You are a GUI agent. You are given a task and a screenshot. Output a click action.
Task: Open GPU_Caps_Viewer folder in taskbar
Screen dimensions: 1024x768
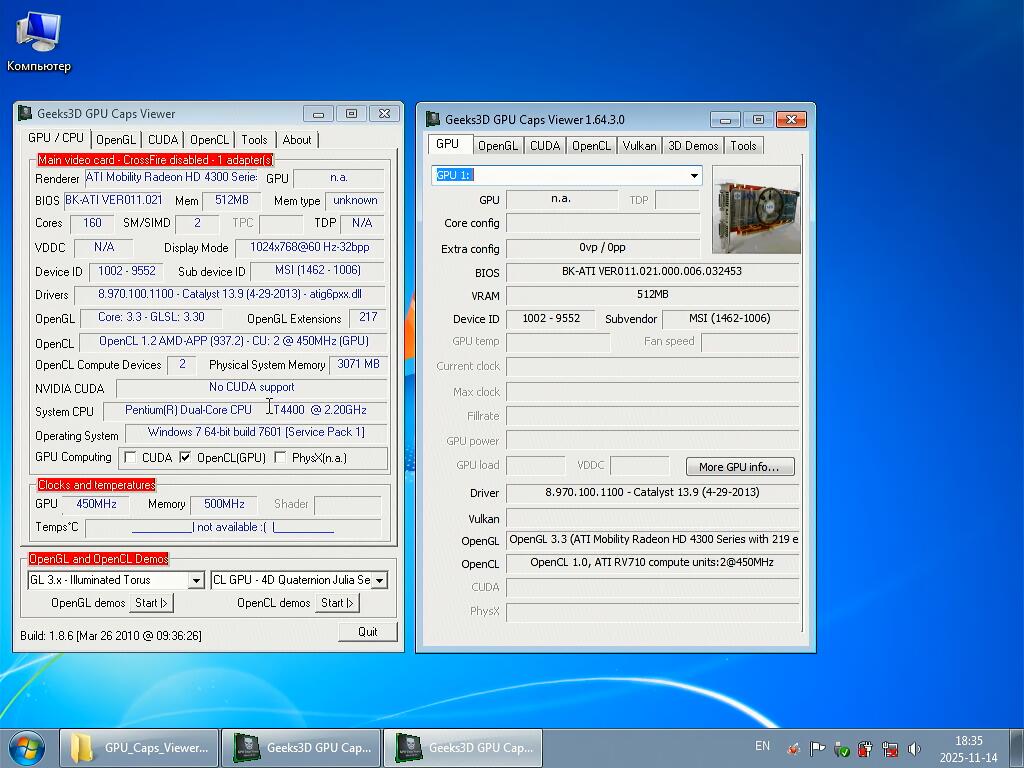click(140, 748)
